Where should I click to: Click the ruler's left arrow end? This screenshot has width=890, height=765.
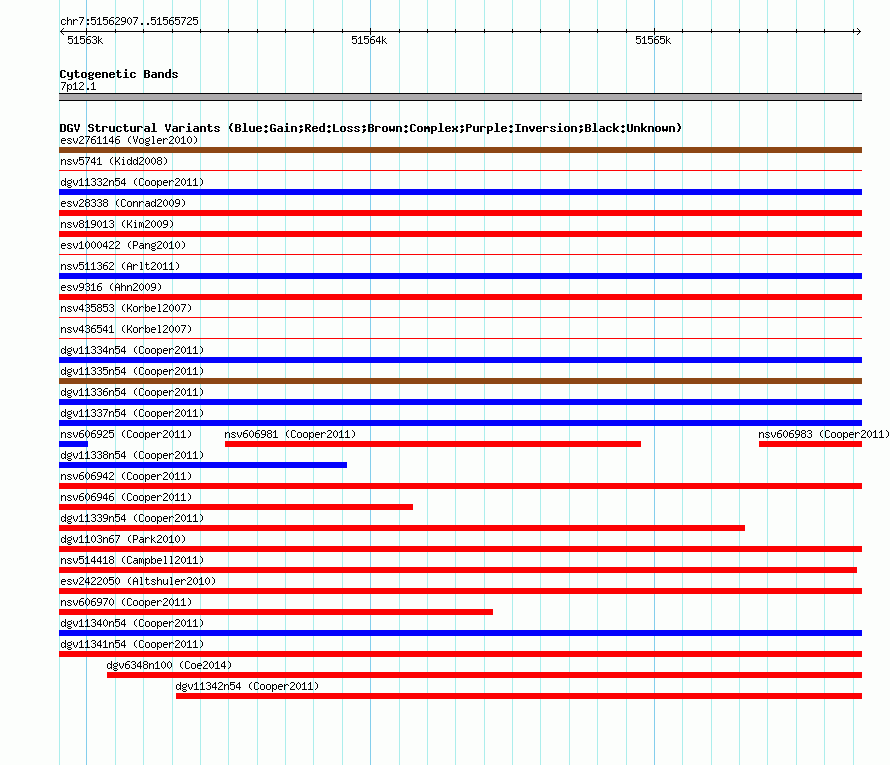(62, 31)
